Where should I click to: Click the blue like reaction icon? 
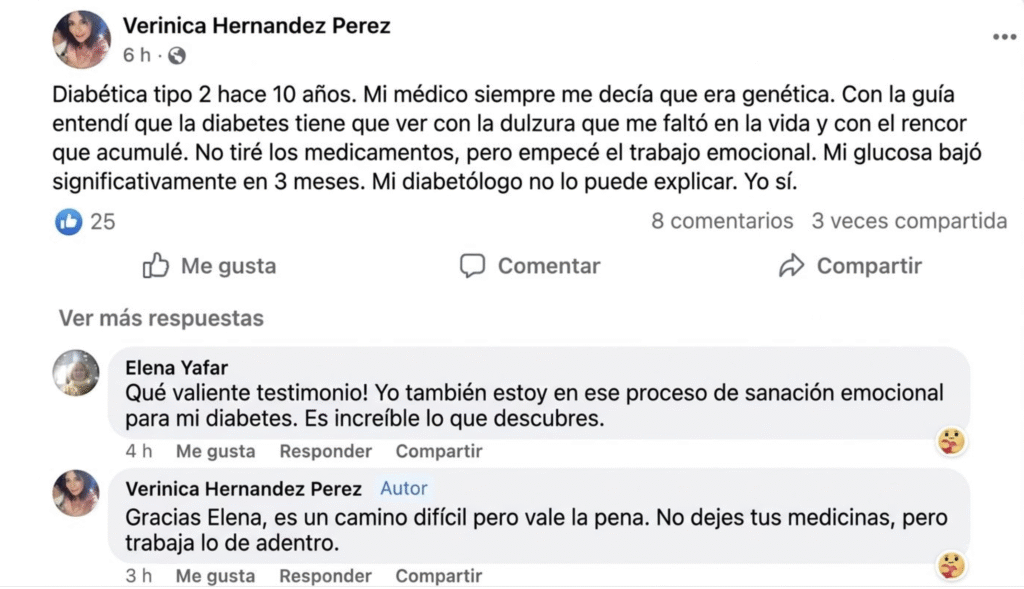click(68, 221)
